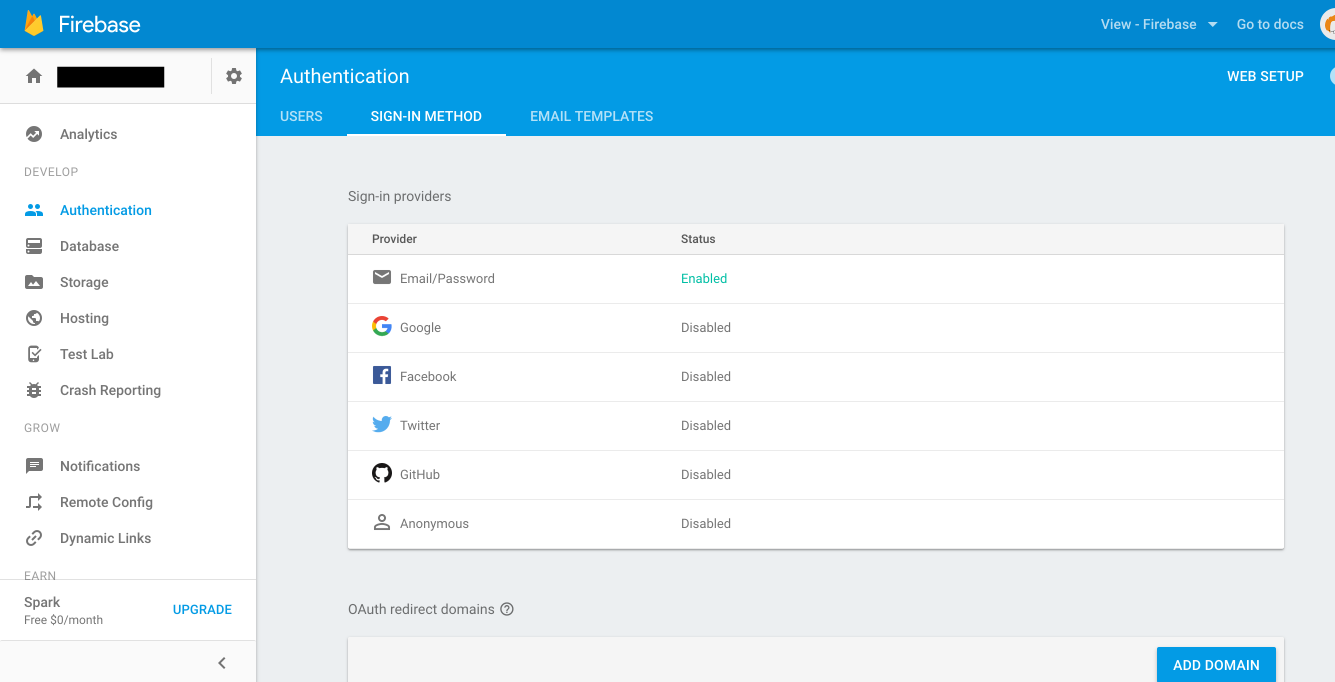Click Disabled status in Facebook row
The image size is (1335, 682).
pos(706,376)
